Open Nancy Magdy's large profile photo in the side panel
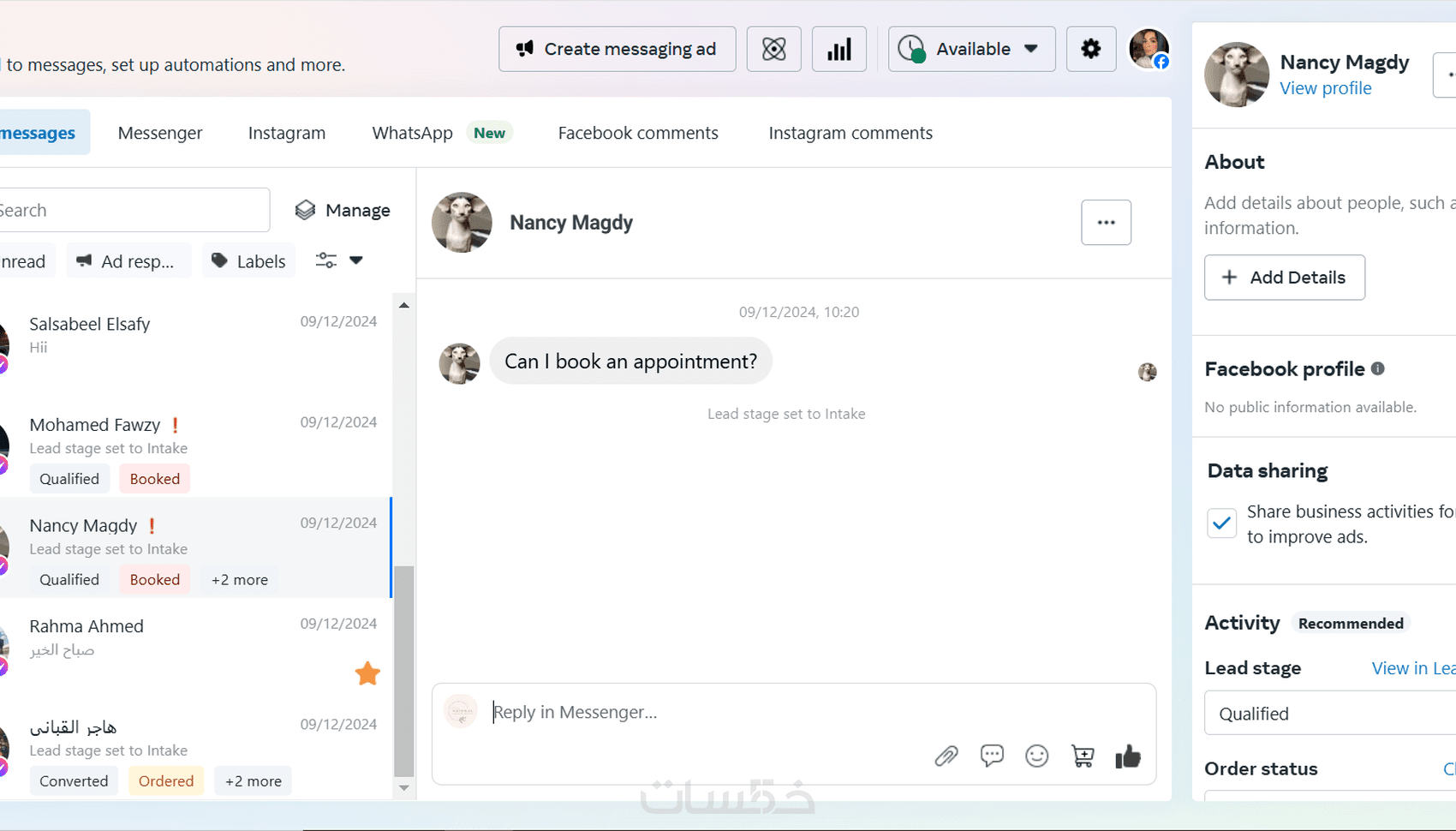This screenshot has height=831, width=1456. (1237, 75)
